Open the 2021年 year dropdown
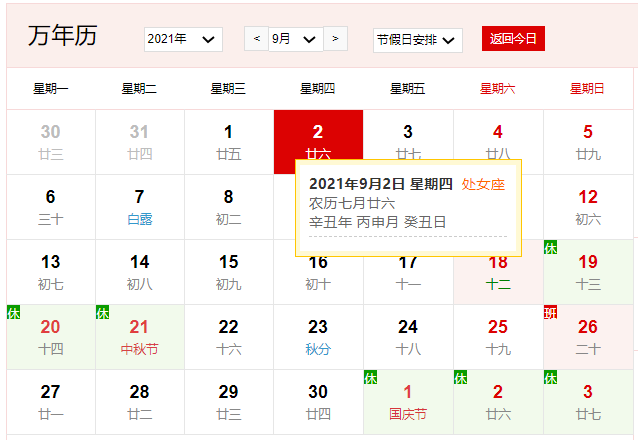 [x=183, y=39]
